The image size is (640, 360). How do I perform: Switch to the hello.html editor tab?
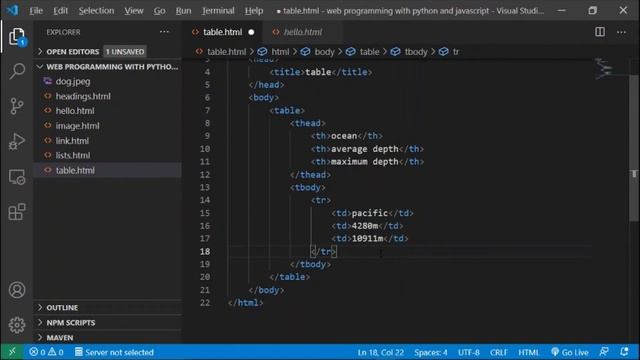[x=302, y=32]
